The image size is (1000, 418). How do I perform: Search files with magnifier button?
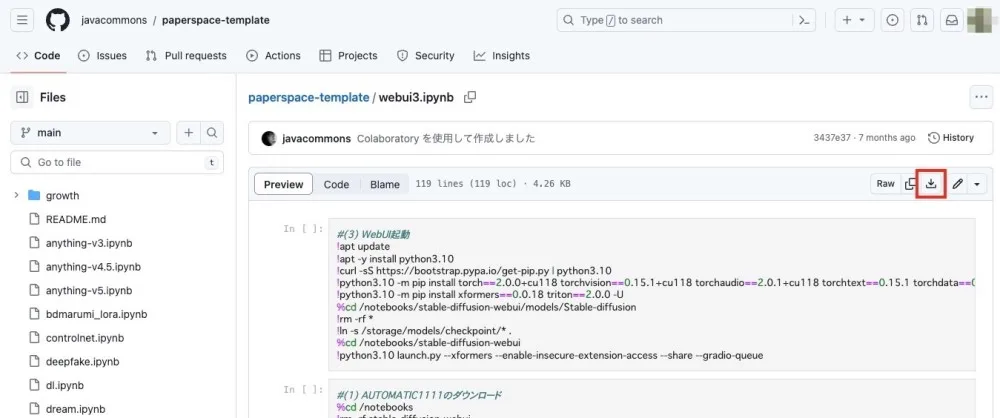click(x=212, y=133)
